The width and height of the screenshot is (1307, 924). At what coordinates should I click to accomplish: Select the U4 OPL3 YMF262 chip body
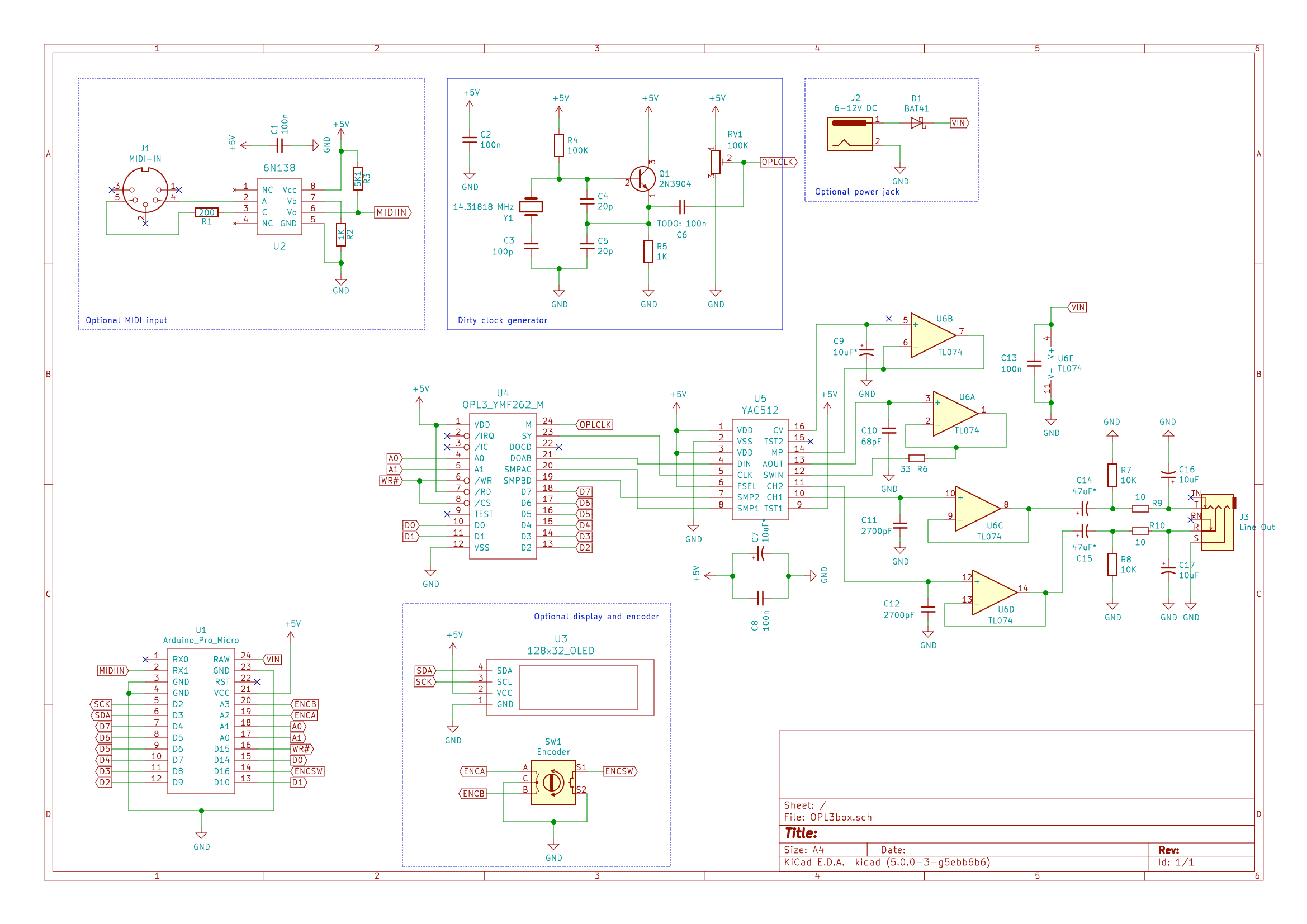click(x=503, y=486)
